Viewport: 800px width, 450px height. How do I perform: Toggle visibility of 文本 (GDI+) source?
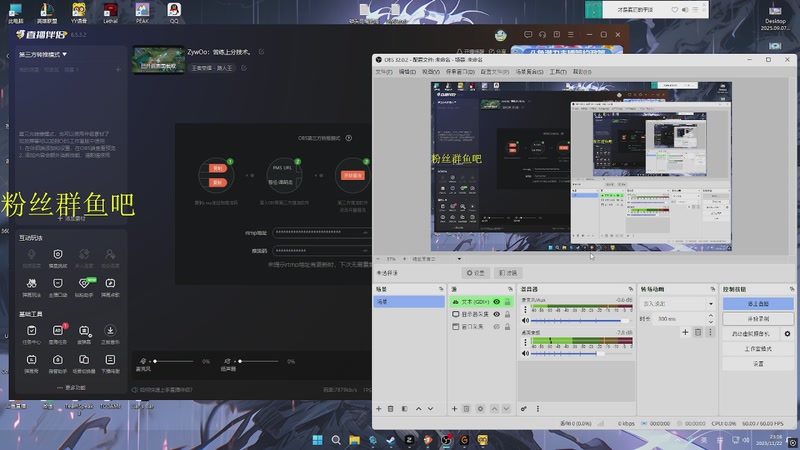496,302
